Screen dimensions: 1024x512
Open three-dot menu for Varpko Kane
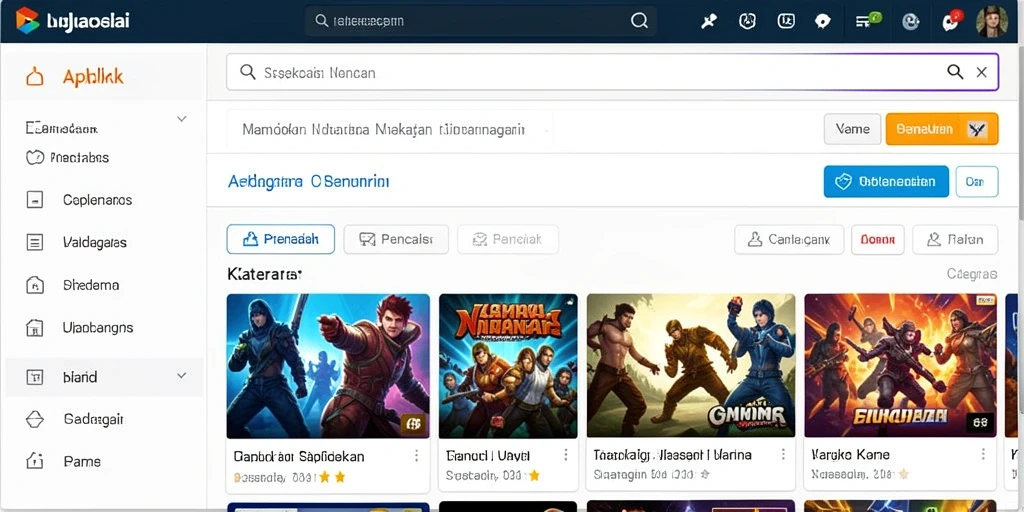pyautogui.click(x=983, y=455)
